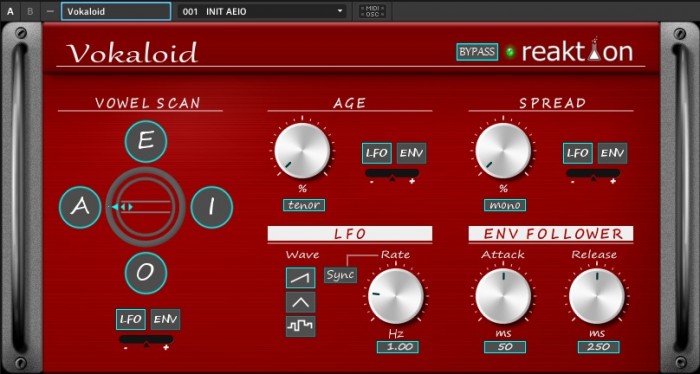The height and width of the screenshot is (374, 700).
Task: Select snapshot bank A
Action: [10, 12]
